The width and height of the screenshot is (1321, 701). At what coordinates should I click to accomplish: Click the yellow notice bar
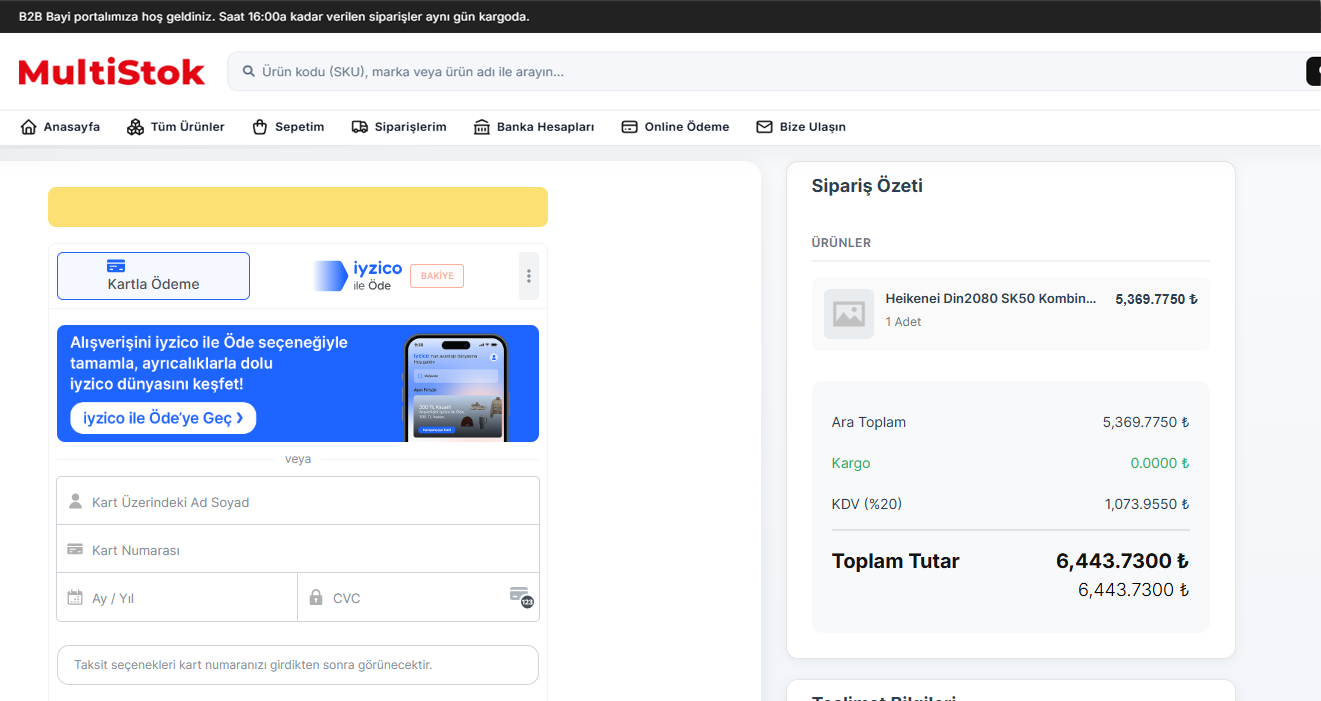pyautogui.click(x=298, y=207)
